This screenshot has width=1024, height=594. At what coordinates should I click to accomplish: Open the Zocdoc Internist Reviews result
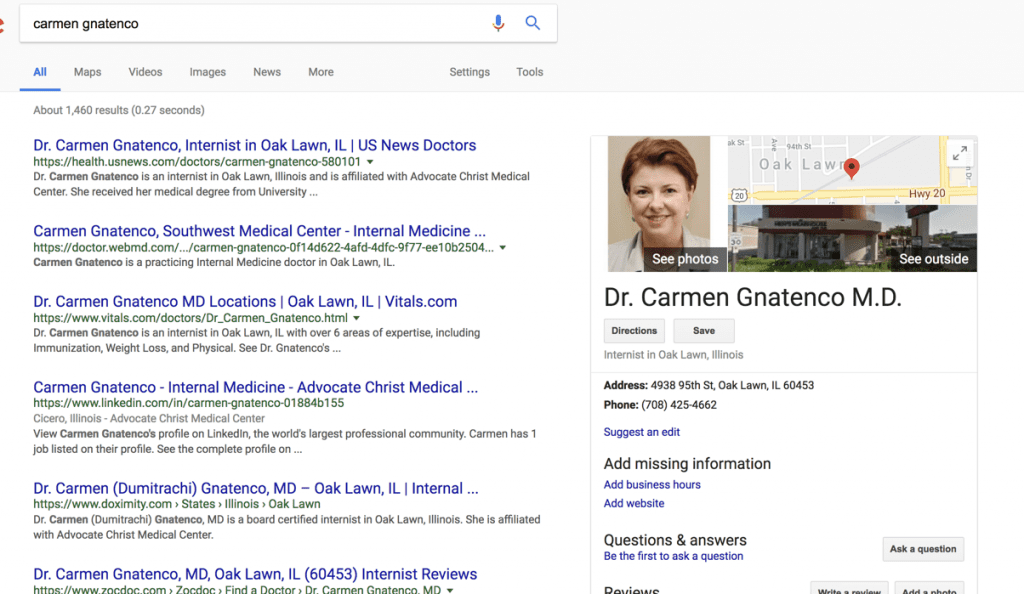point(255,574)
